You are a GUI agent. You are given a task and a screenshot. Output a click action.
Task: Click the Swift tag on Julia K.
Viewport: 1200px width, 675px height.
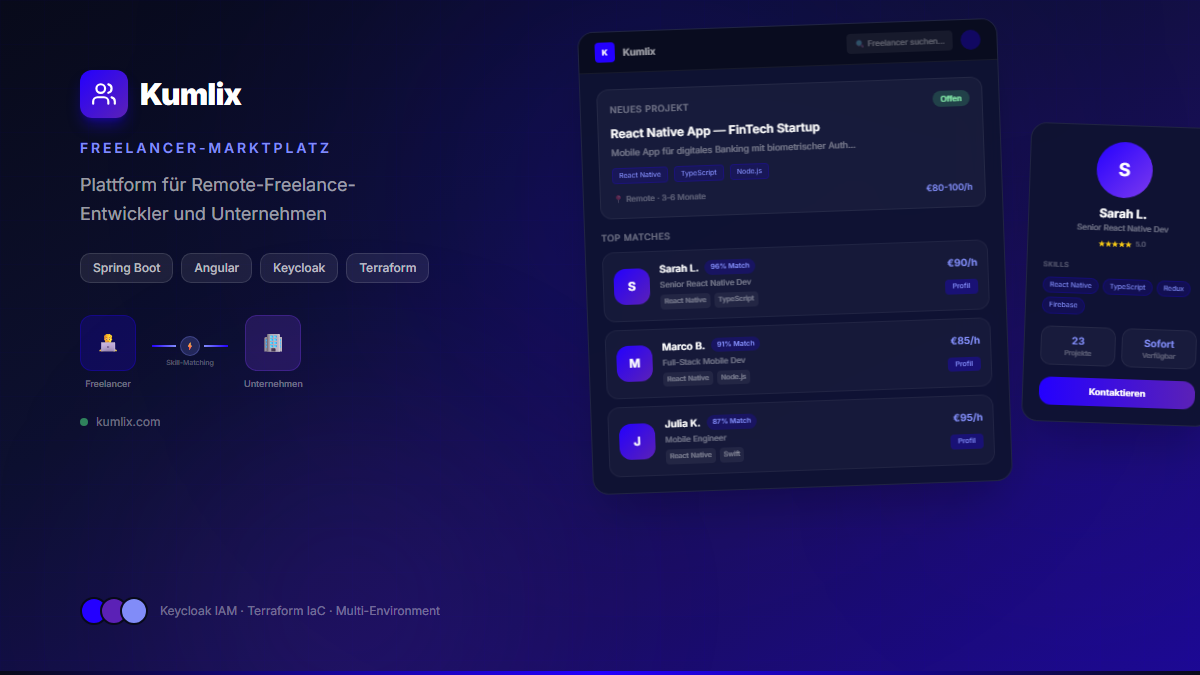click(732, 454)
